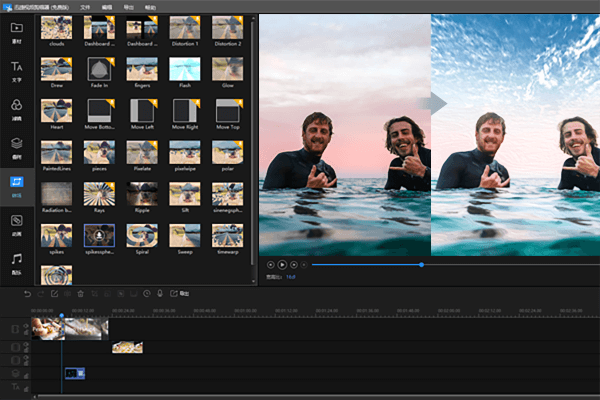The image size is (600, 400).
Task: Click the microphone voiceover icon
Action: coord(160,294)
